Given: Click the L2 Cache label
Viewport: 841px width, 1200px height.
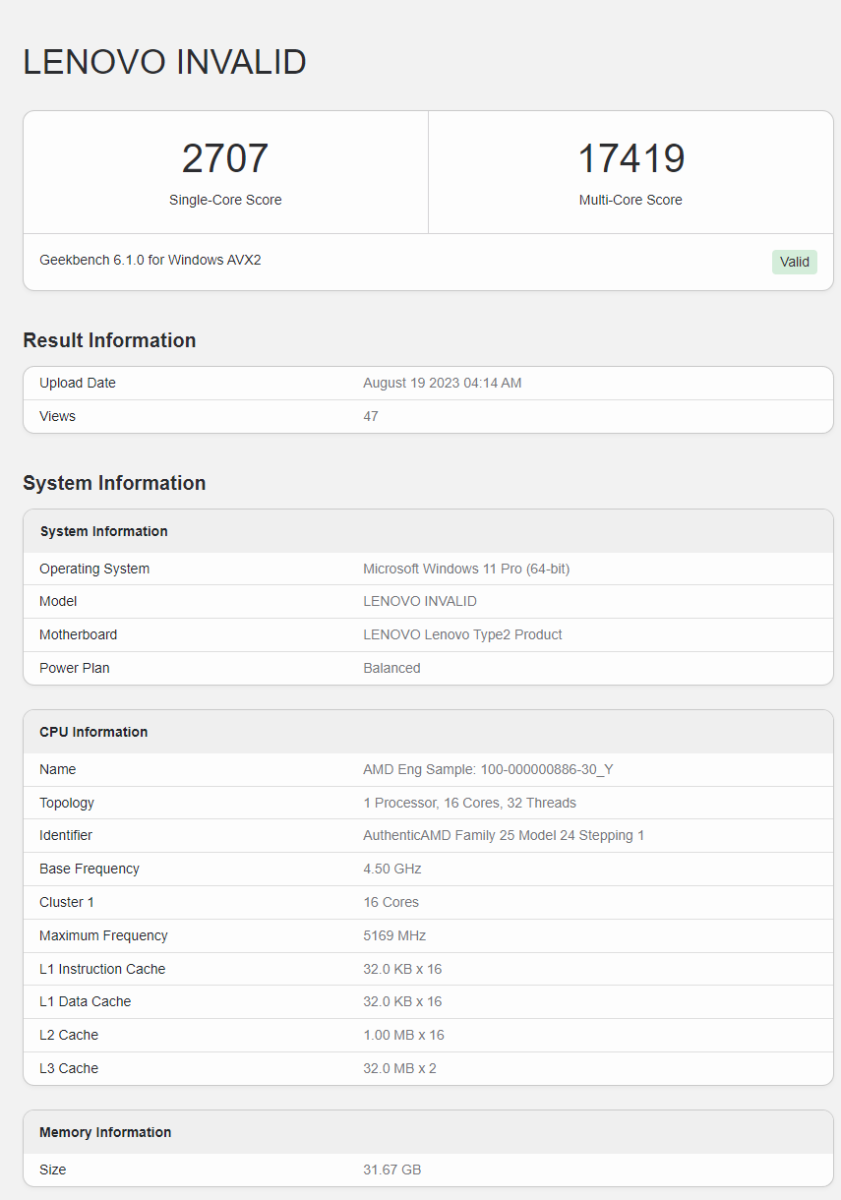Looking at the screenshot, I should click(68, 1035).
